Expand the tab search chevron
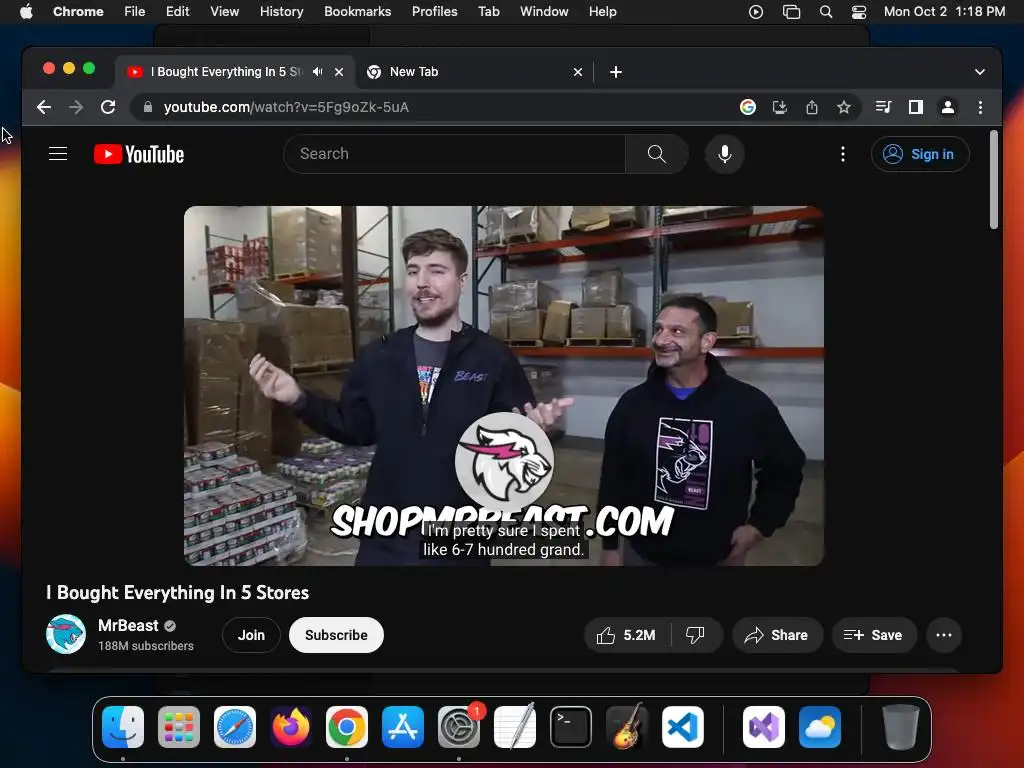Screen dimensions: 1024x768 980,72
